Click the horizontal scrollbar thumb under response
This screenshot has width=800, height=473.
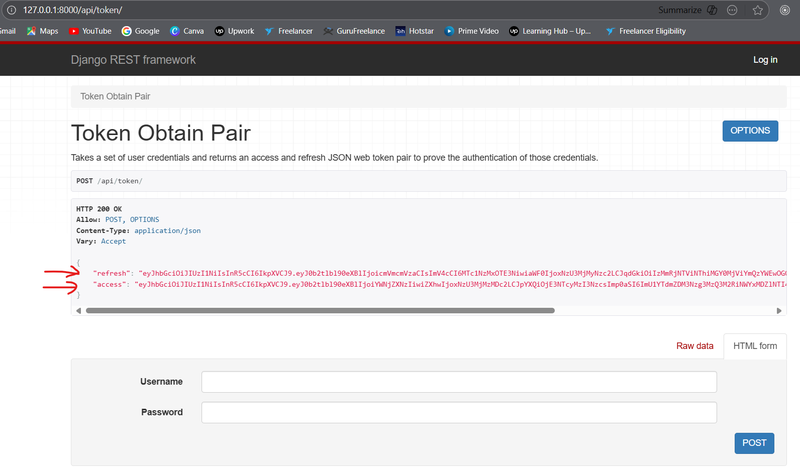click(320, 310)
